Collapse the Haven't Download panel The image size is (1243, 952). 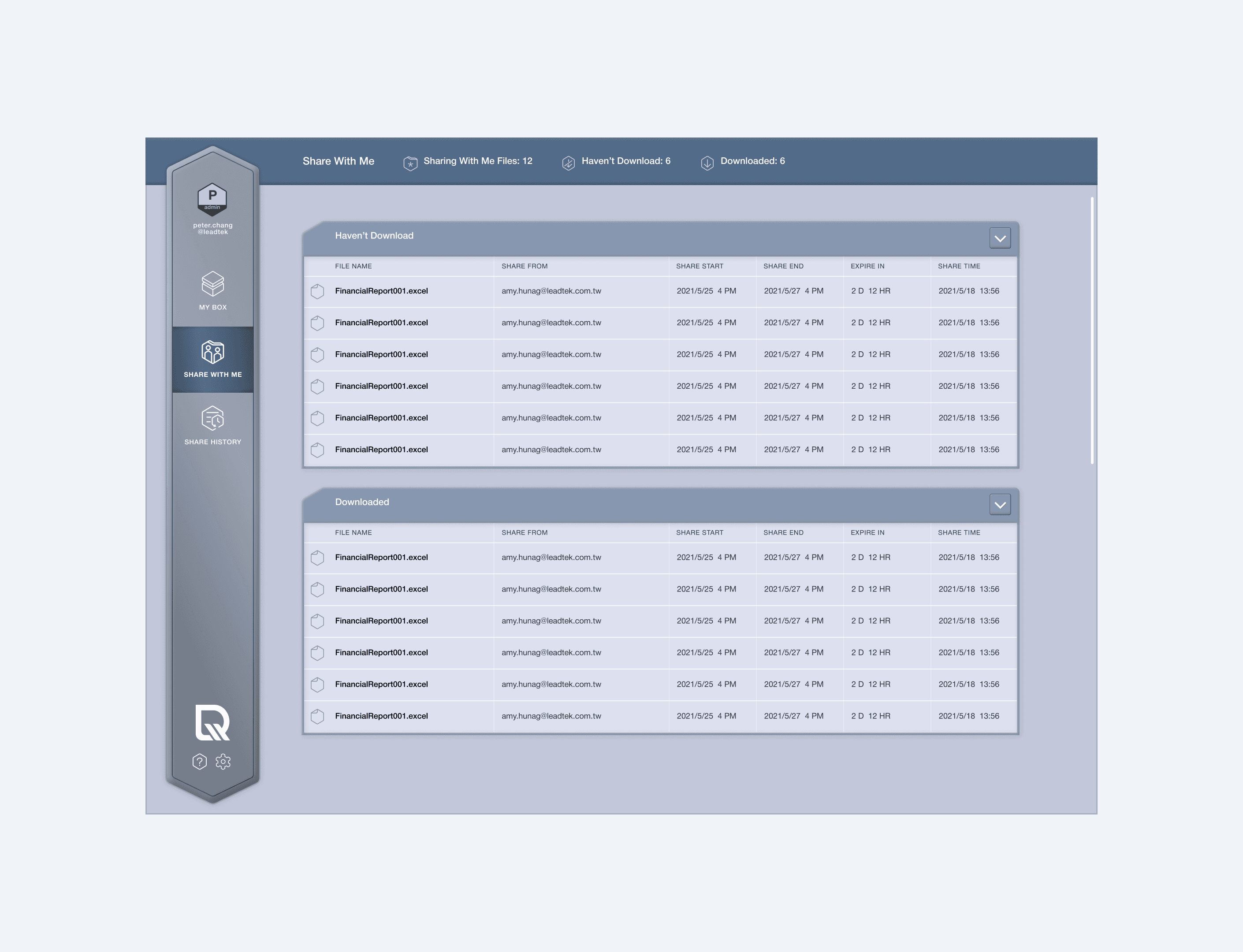tap(1000, 238)
